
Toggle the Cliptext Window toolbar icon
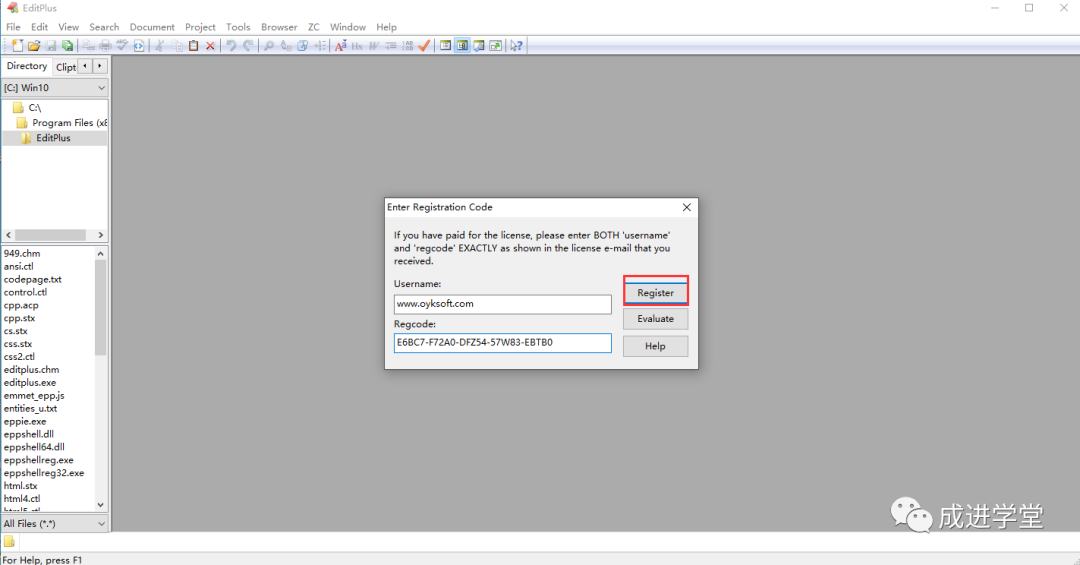(446, 45)
